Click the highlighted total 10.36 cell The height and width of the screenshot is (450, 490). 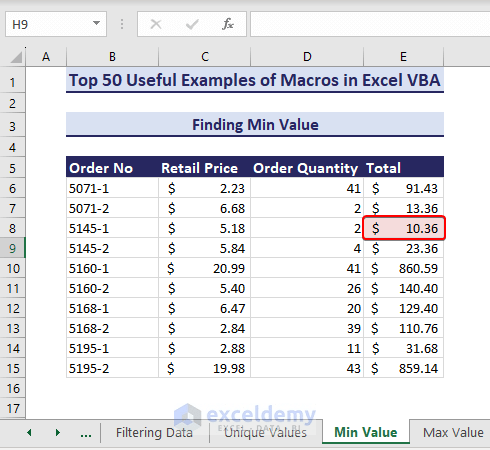404,228
